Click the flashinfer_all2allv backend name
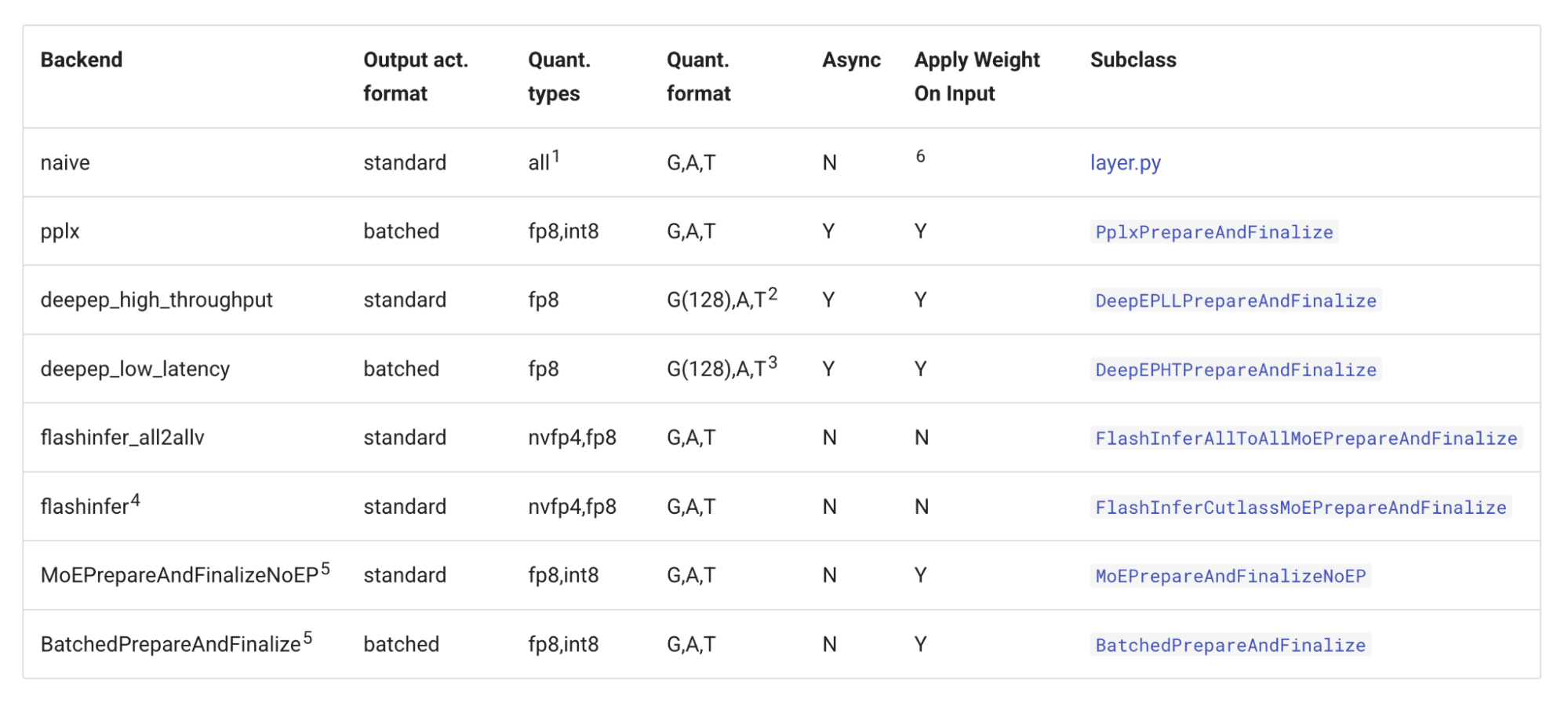 coord(122,437)
